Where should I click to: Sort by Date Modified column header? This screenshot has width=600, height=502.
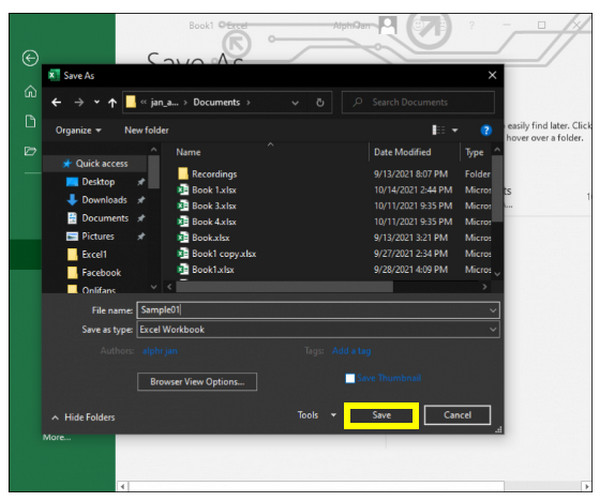click(402, 152)
